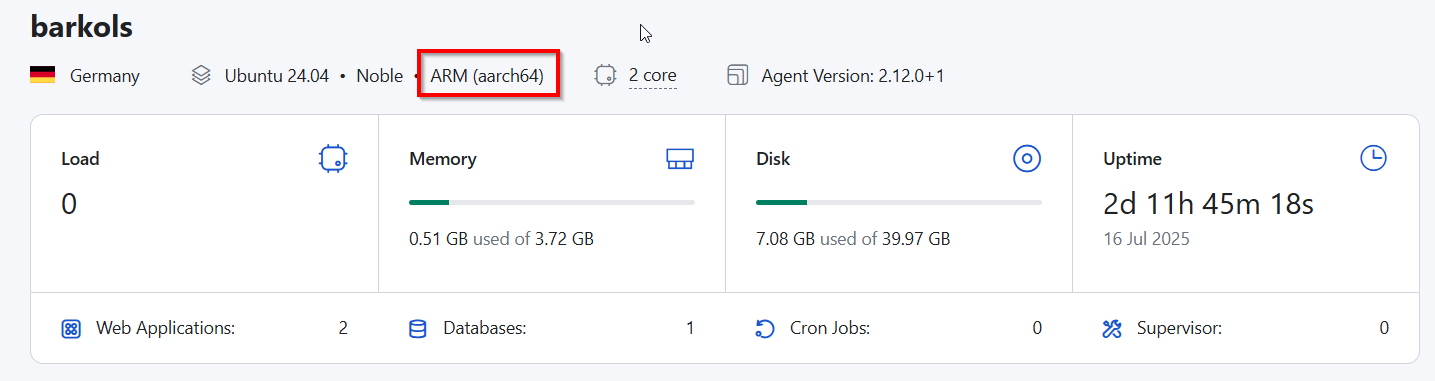Viewport: 1435px width, 381px height.
Task: Select the ARM (aarch64) architecture label
Action: [x=487, y=76]
